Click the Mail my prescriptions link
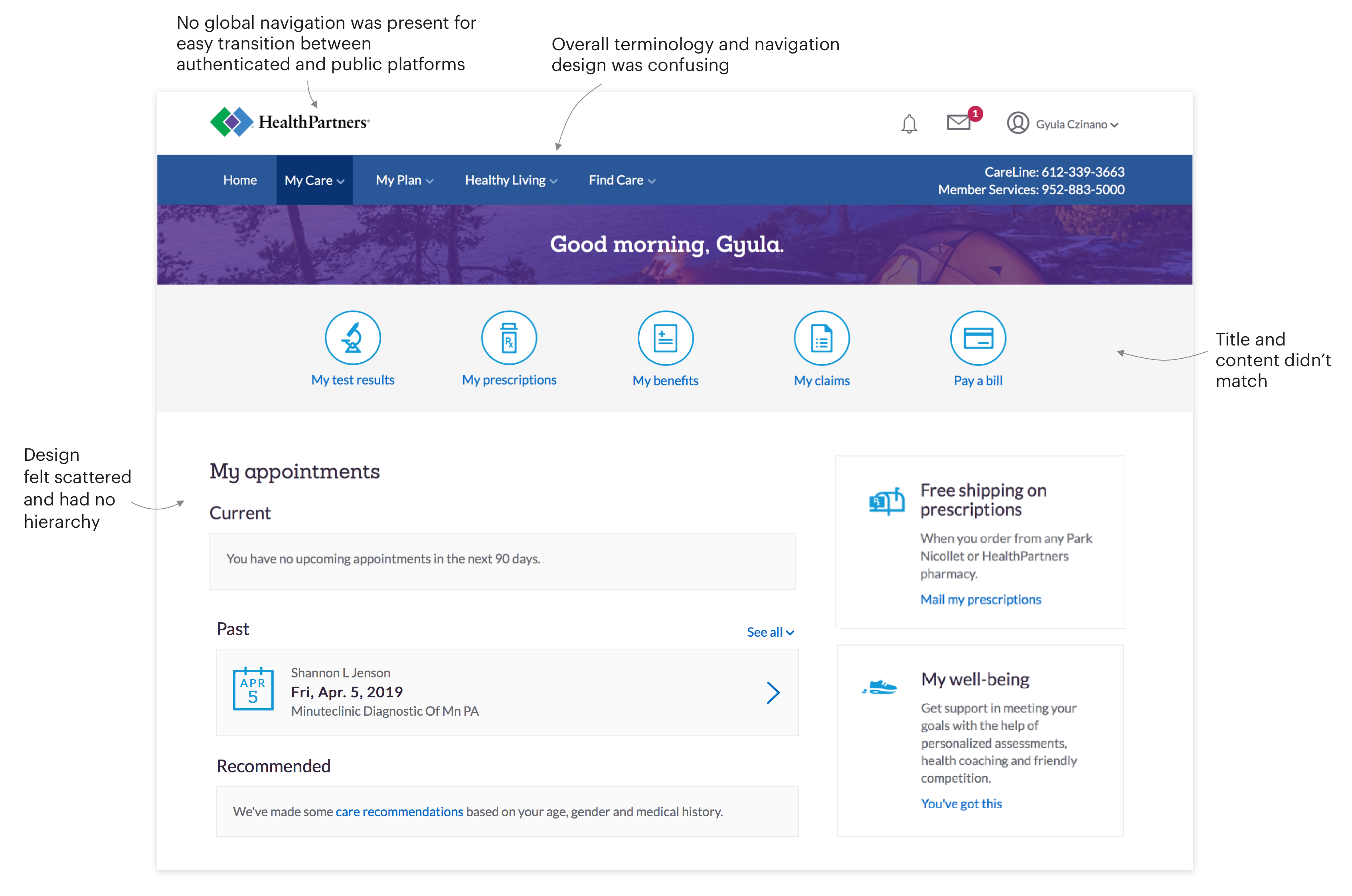Screen dimensions: 1352x896 980,600
